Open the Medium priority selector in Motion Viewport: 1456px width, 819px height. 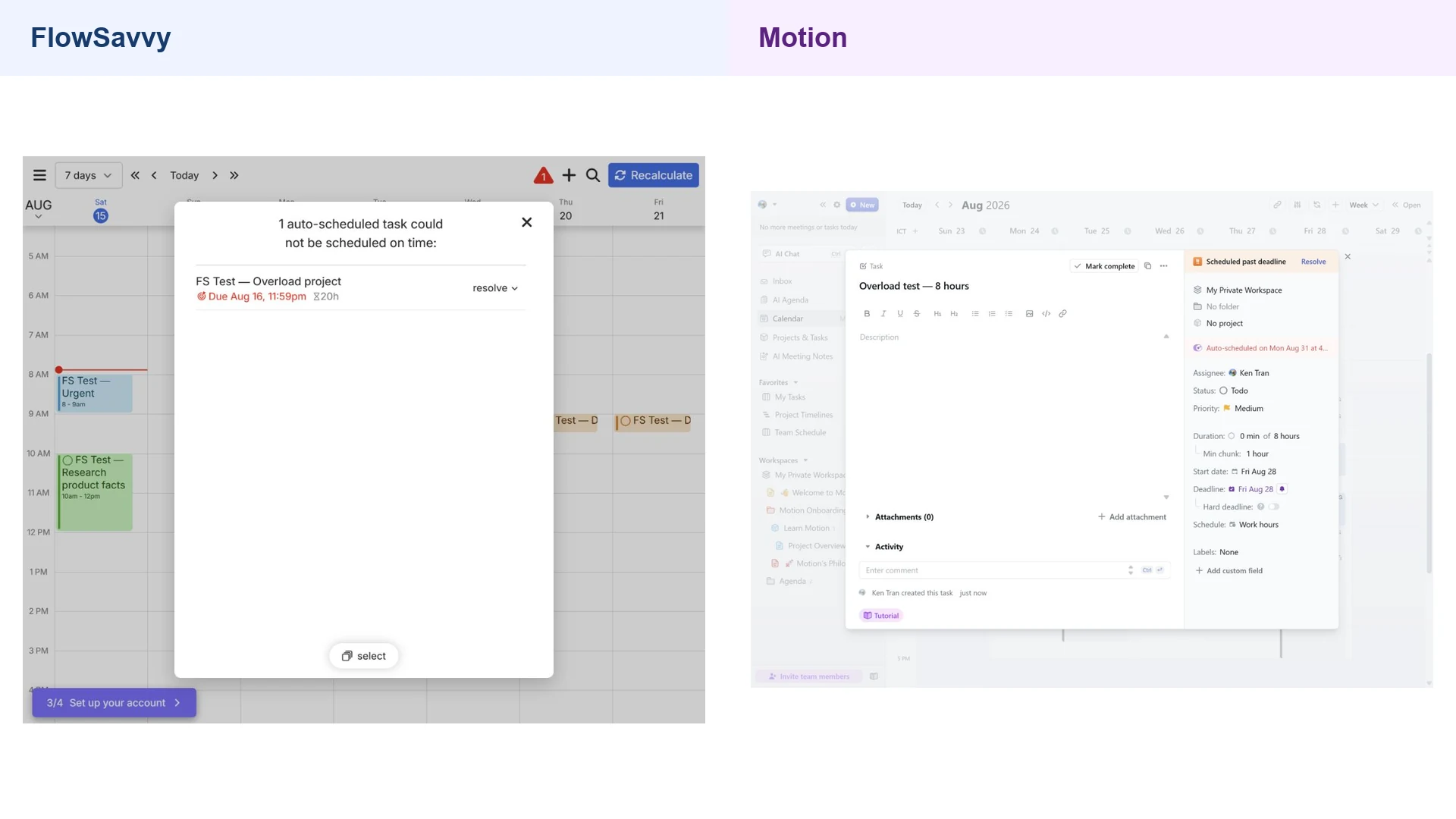click(x=1244, y=409)
